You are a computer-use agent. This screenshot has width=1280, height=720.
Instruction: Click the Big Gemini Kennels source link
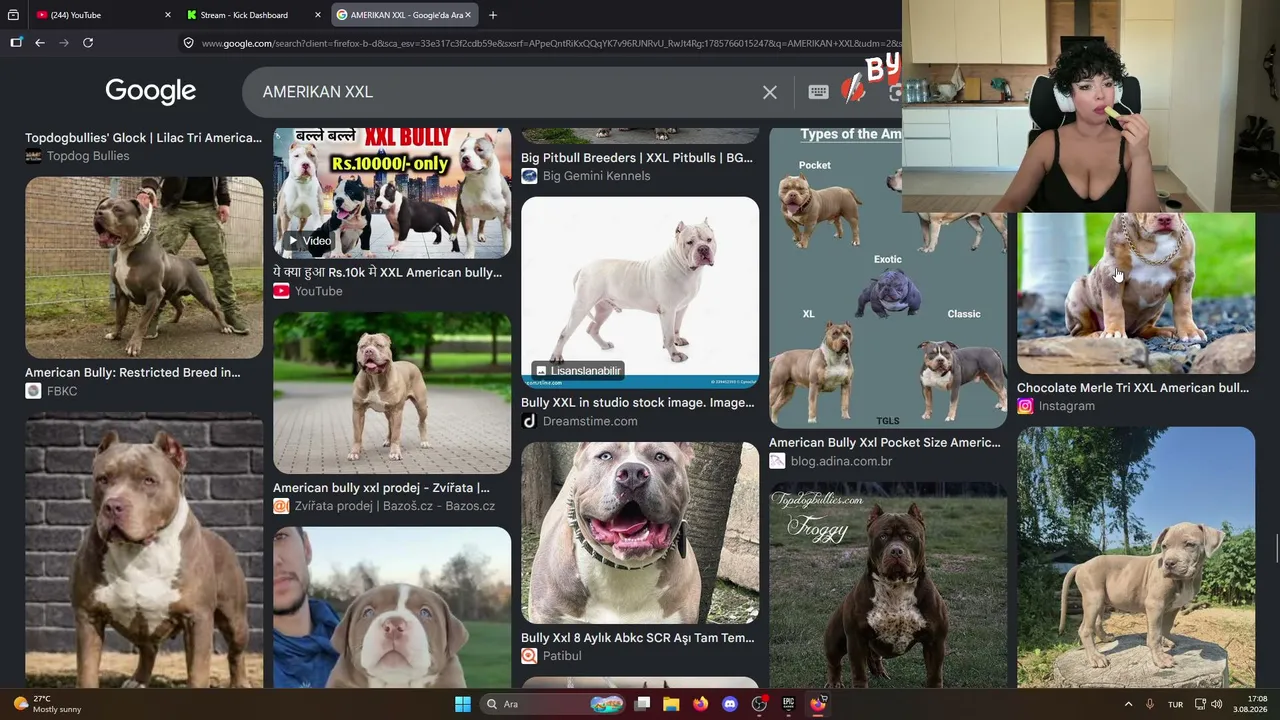click(585, 176)
